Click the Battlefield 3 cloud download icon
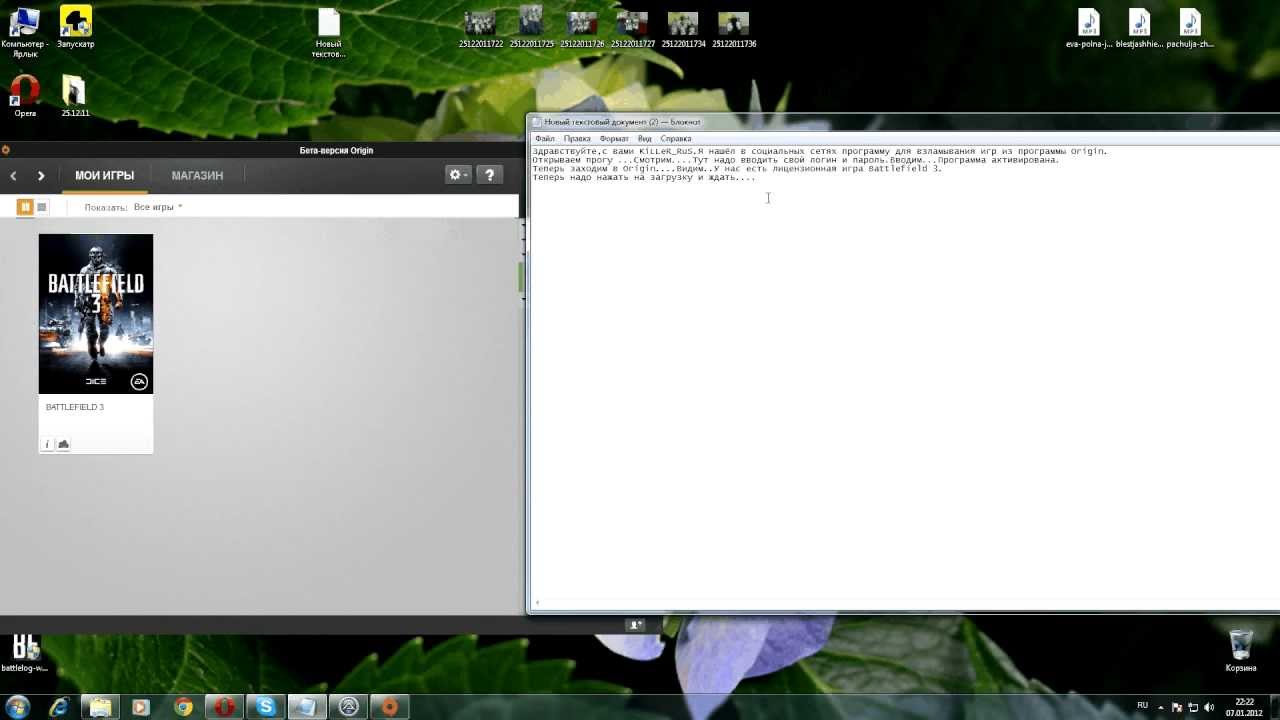The height and width of the screenshot is (720, 1280). [63, 444]
